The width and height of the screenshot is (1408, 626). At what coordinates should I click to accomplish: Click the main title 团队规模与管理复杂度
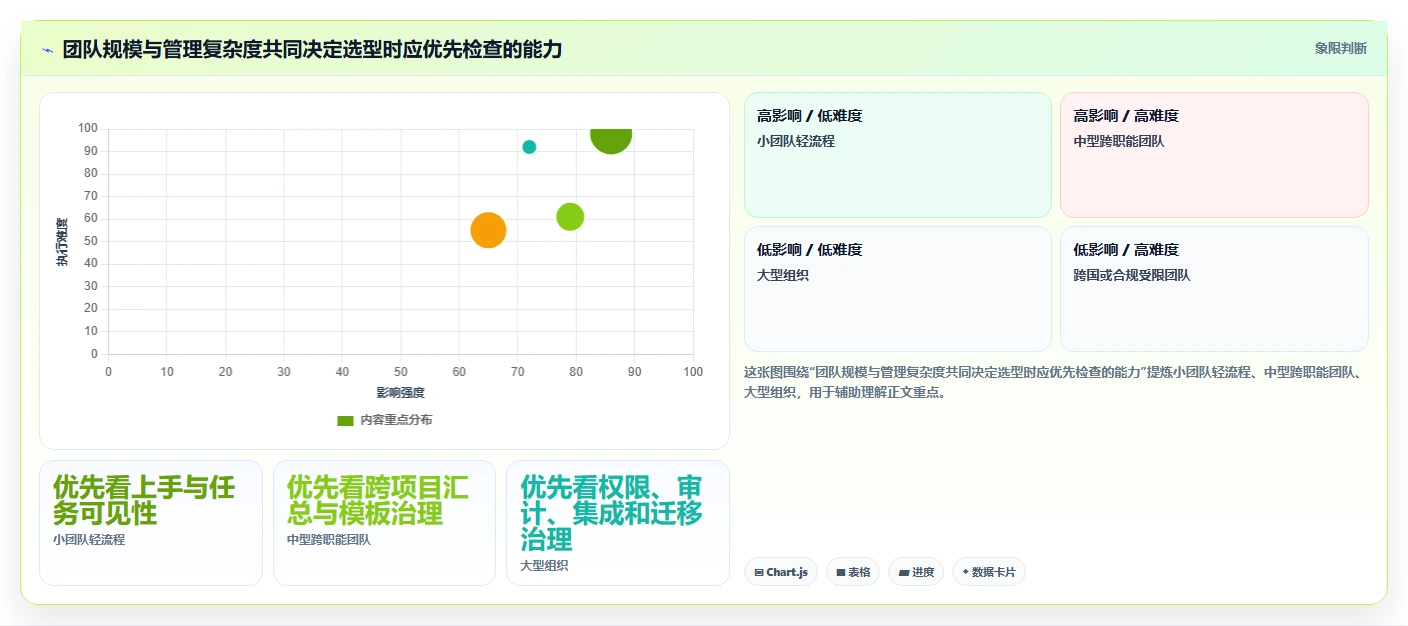(x=312, y=49)
